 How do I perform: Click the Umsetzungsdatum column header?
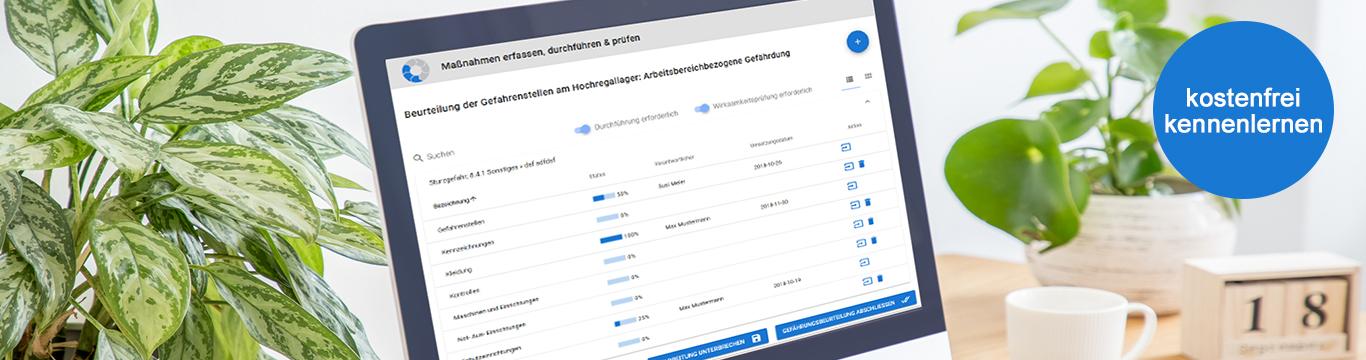point(772,143)
